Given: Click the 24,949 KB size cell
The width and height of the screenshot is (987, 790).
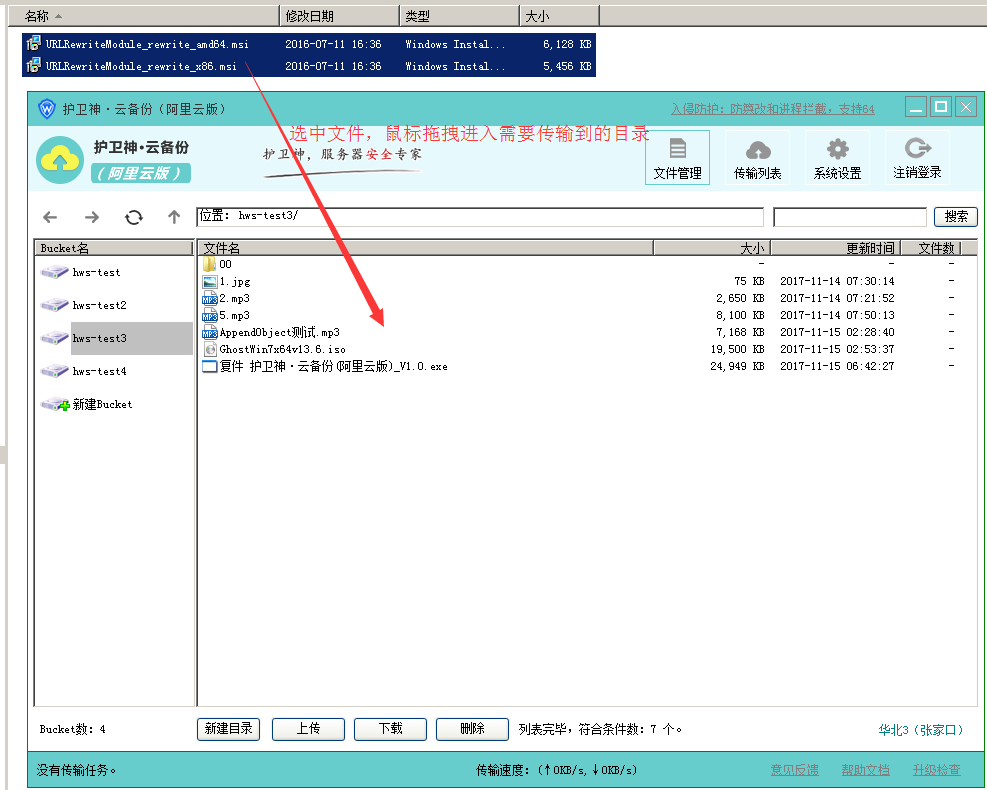Looking at the screenshot, I should [x=737, y=366].
